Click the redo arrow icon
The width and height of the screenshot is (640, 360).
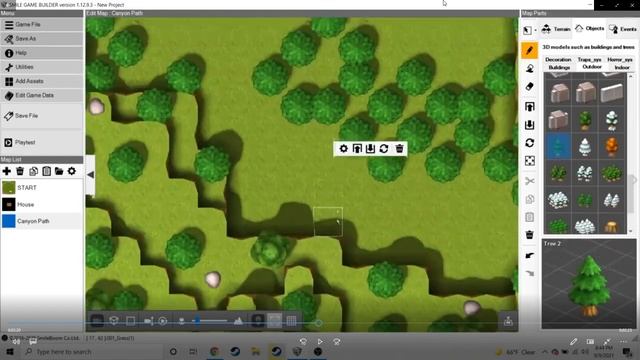pyautogui.click(x=529, y=273)
